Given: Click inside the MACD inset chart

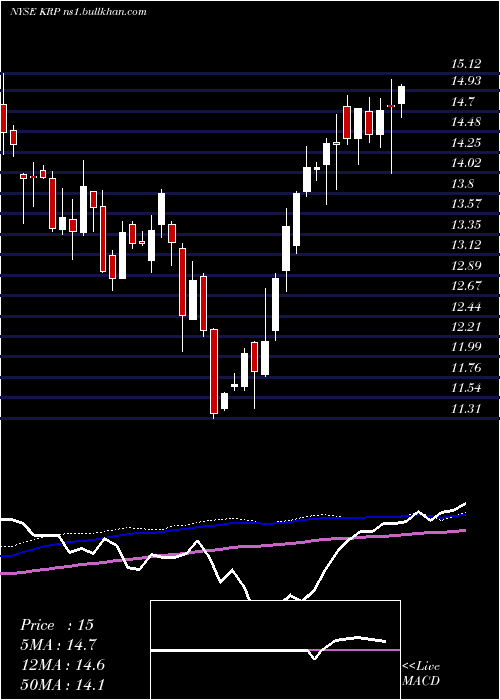Looking at the screenshot, I should coord(275,650).
